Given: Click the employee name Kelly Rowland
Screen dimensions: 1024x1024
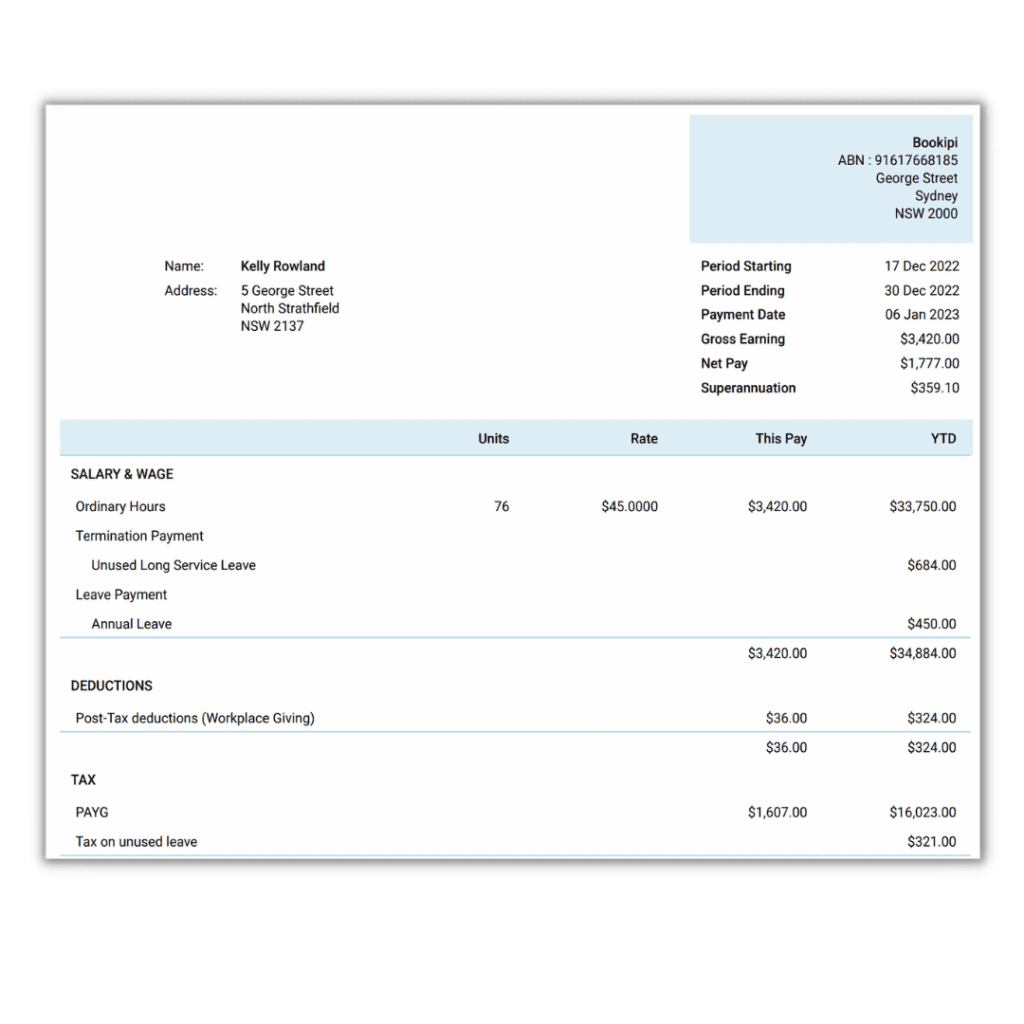Looking at the screenshot, I should pyautogui.click(x=282, y=266).
